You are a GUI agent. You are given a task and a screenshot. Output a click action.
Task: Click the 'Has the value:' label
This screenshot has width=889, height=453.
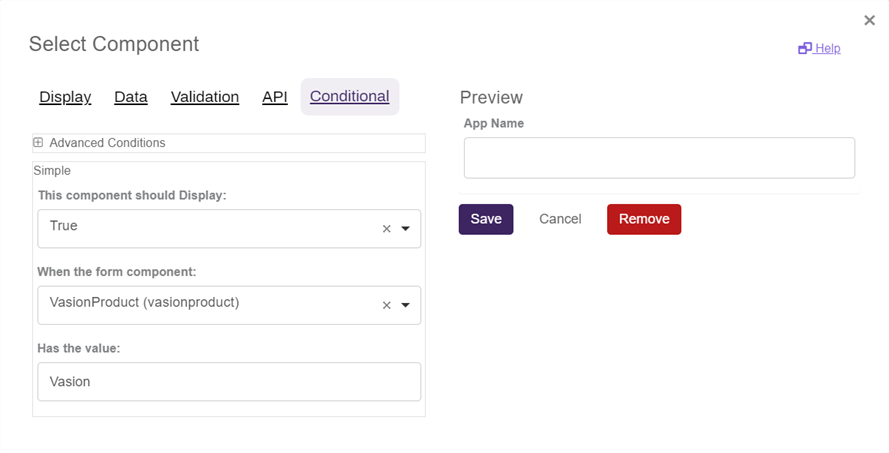(x=79, y=349)
